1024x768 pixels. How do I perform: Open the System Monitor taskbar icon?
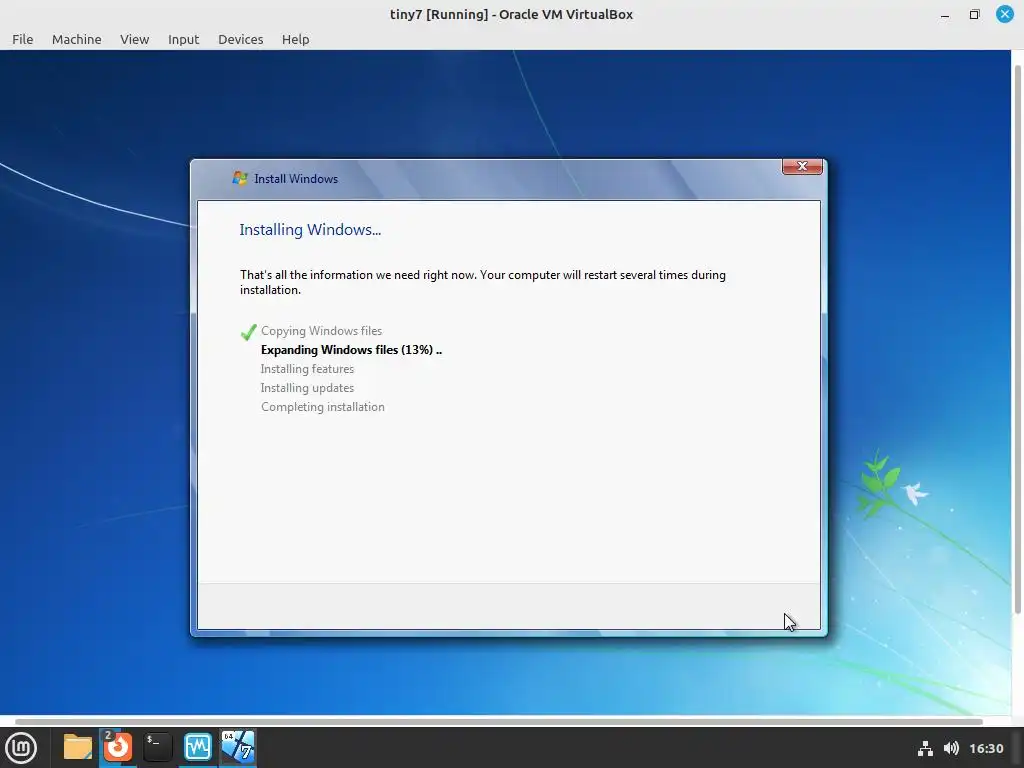[198, 748]
